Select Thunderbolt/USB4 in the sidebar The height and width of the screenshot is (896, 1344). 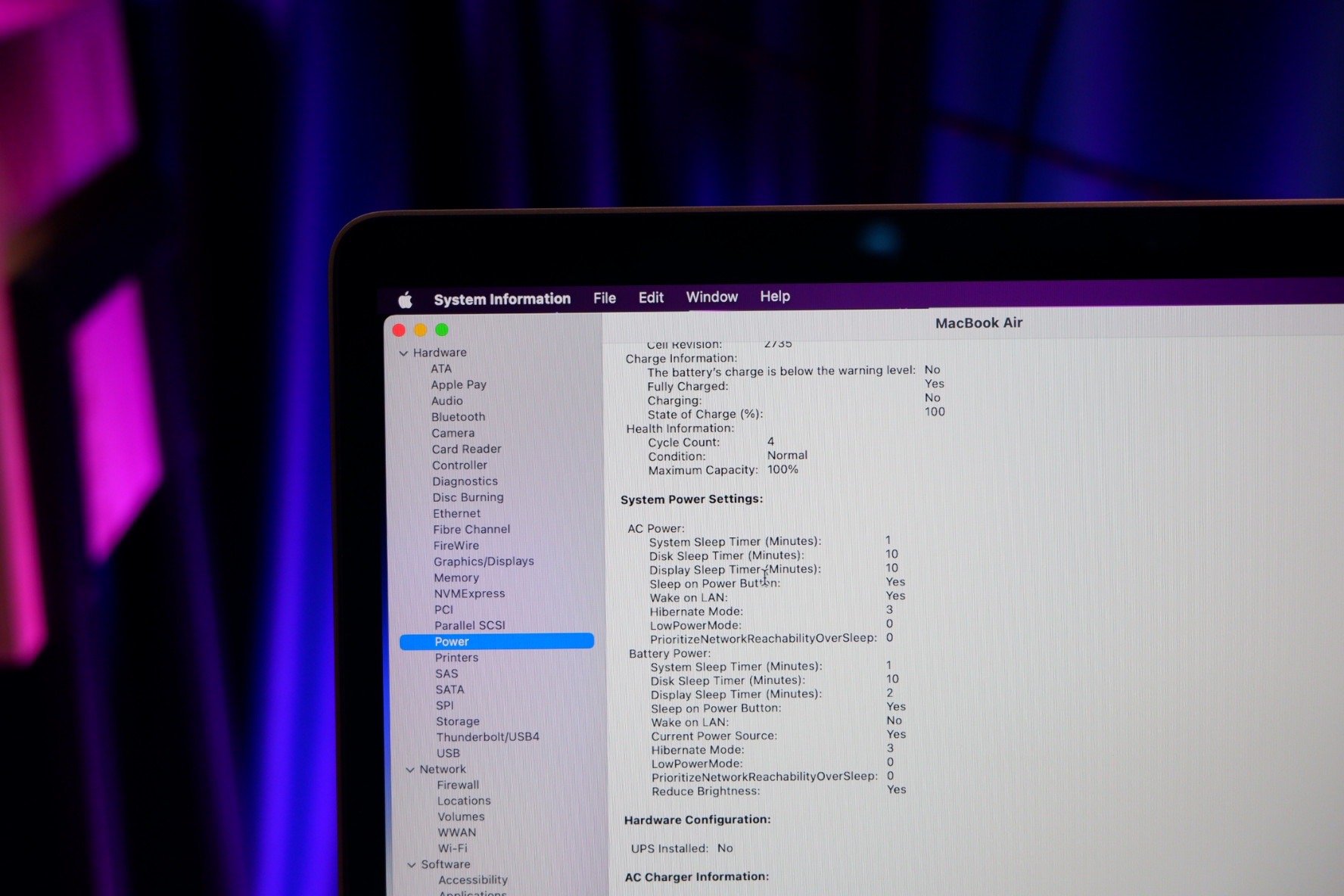(487, 737)
